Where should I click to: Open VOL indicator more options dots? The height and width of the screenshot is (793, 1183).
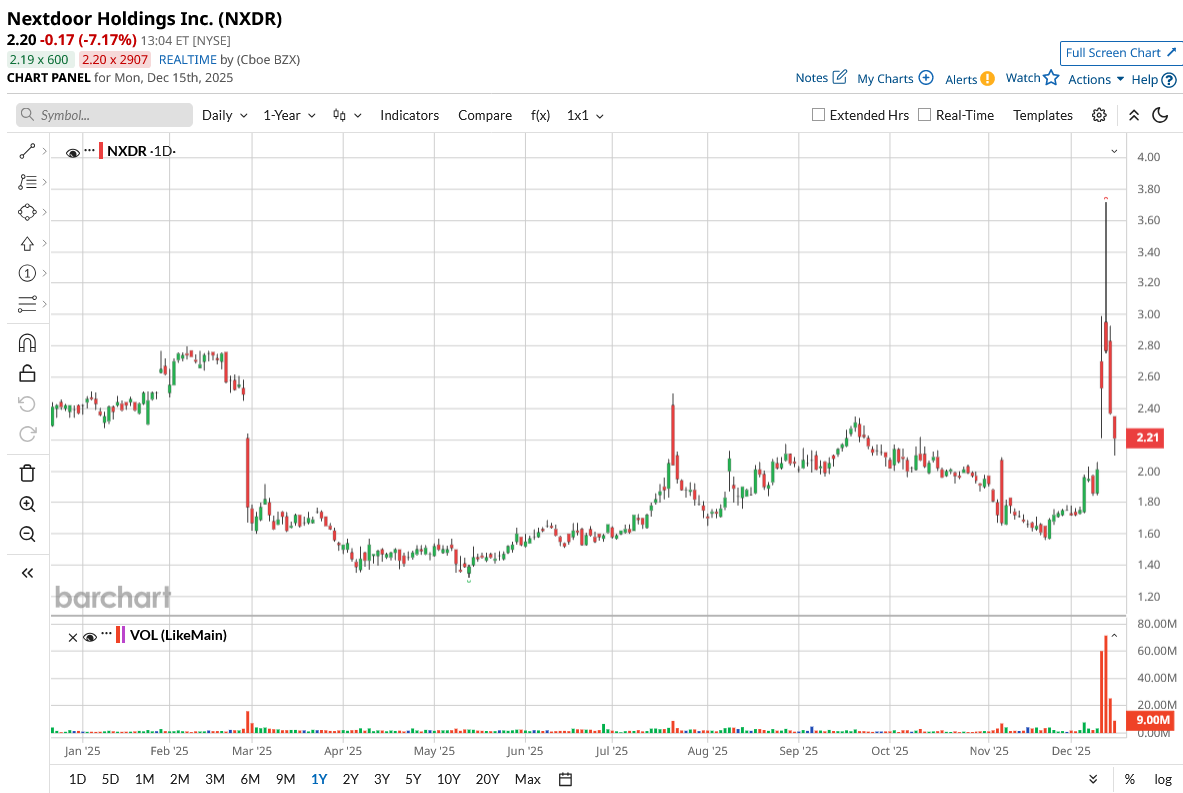click(x=106, y=634)
